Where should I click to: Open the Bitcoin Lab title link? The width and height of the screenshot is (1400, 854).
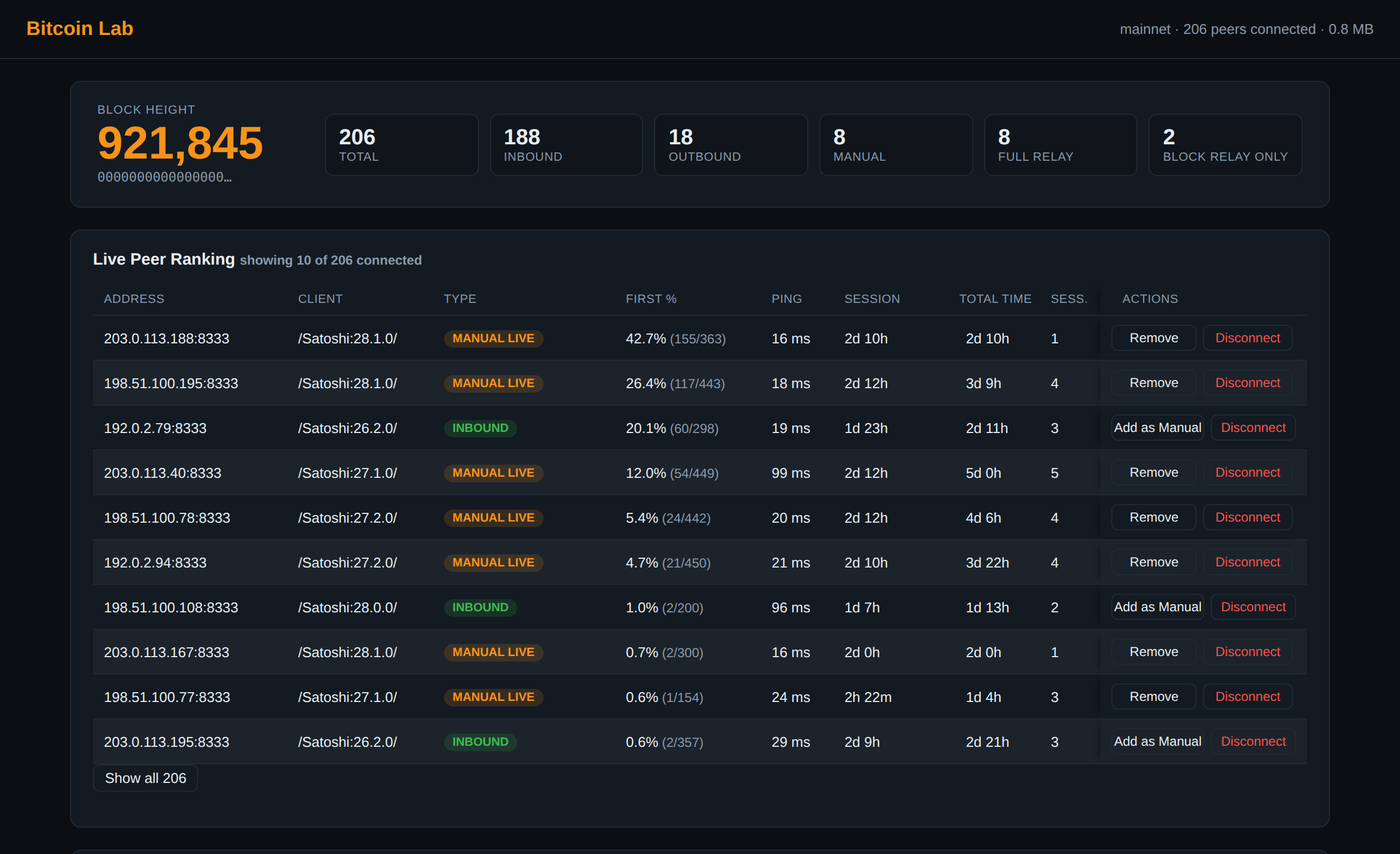click(x=79, y=28)
